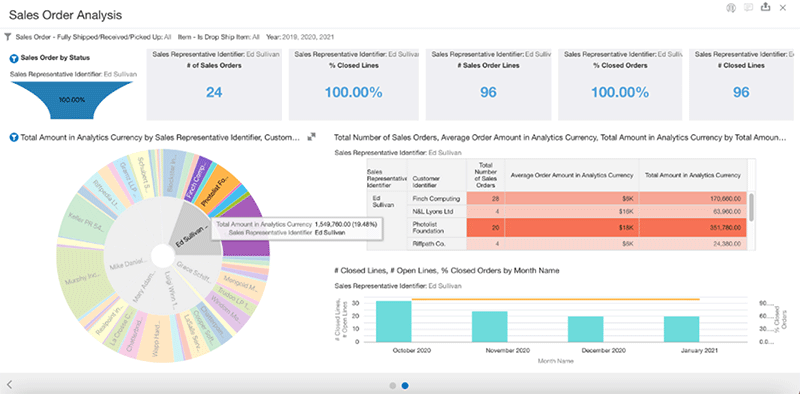Click the greyed circular auto-insights icon
Image resolution: width=800 pixels, height=394 pixels.
coord(731,8)
